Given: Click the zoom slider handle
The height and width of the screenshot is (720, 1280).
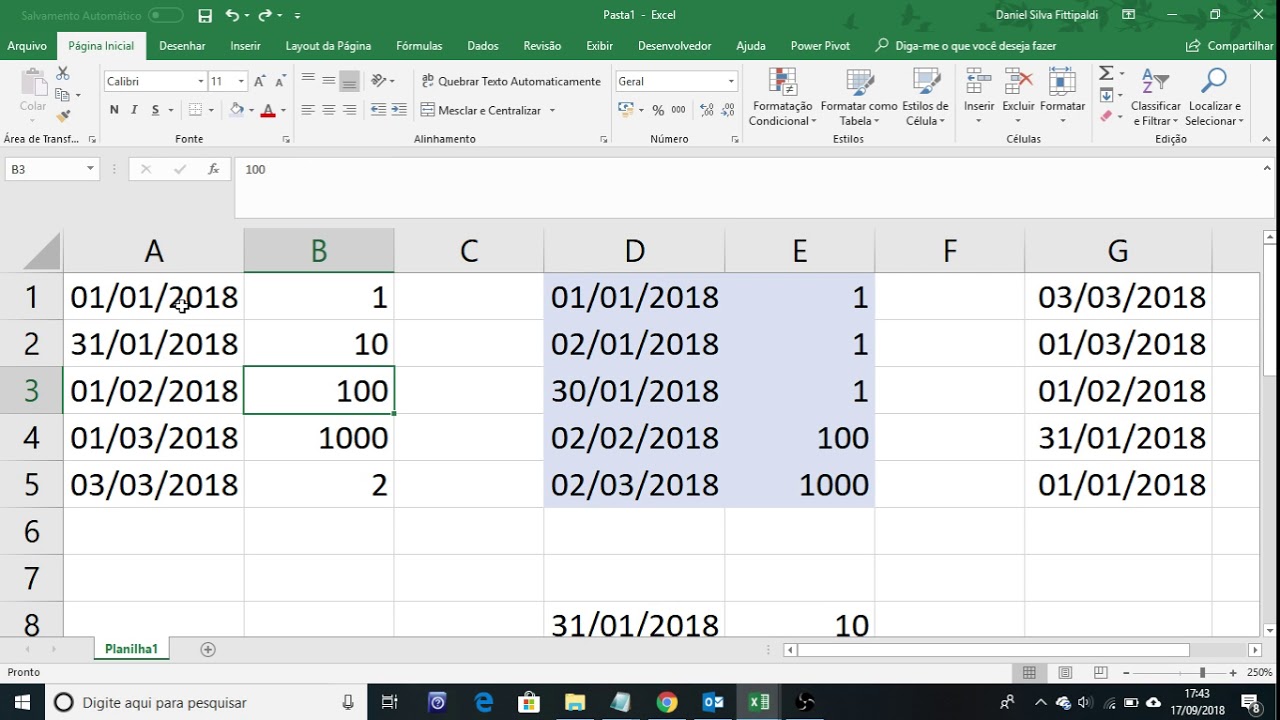Looking at the screenshot, I should coord(1201,673).
